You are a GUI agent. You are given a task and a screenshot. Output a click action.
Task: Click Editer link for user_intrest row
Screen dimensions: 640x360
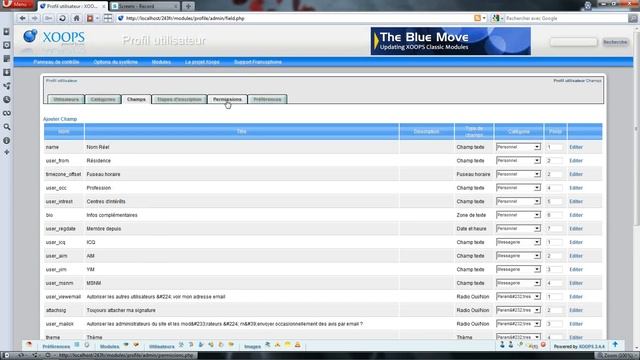tap(576, 202)
